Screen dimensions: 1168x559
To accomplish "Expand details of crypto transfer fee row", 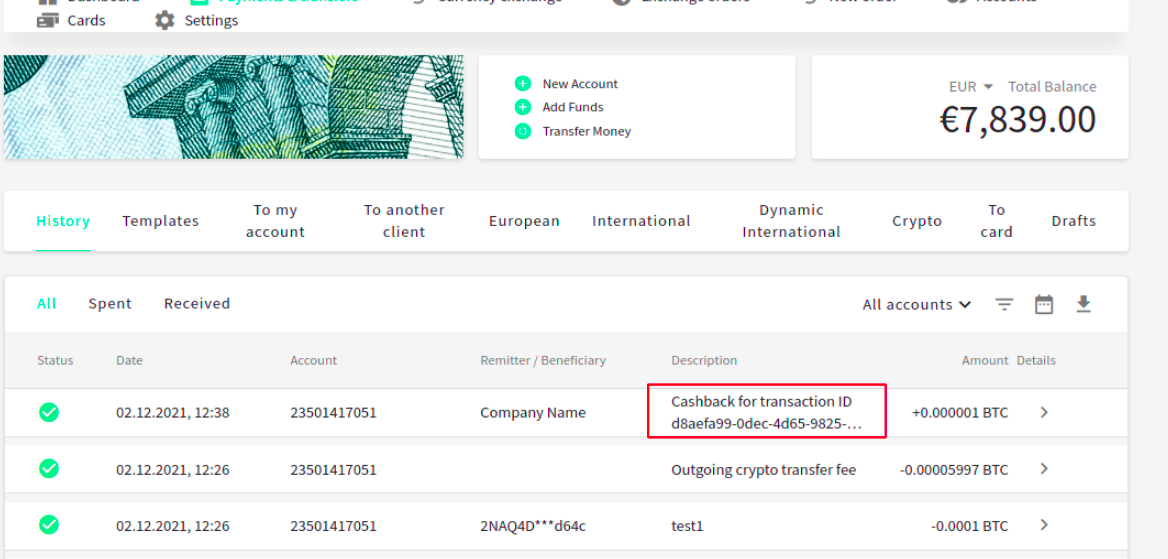I will click(1044, 469).
